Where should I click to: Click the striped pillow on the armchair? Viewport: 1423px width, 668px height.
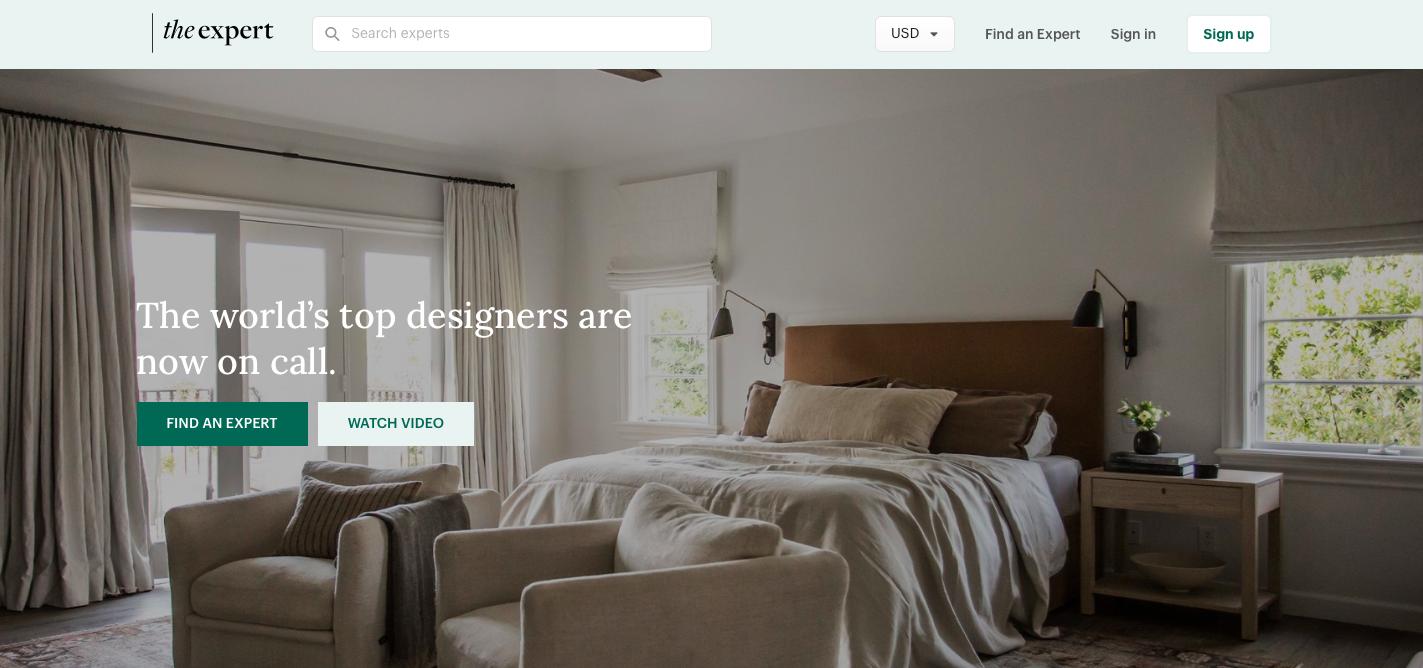(347, 514)
